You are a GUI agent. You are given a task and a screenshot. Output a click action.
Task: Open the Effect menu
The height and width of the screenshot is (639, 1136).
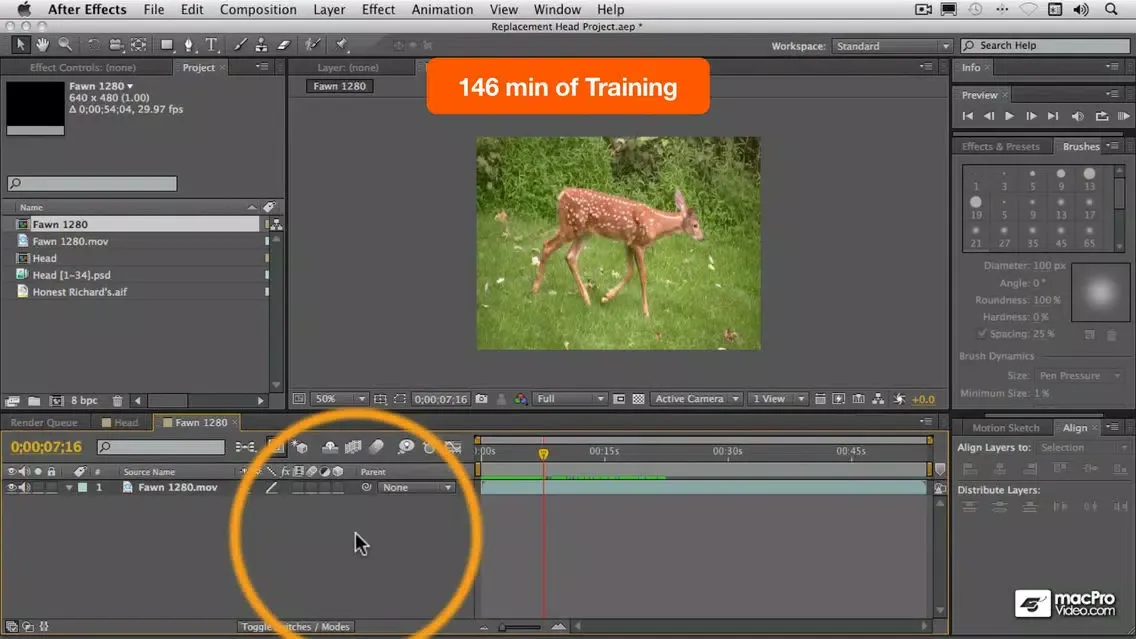point(378,9)
